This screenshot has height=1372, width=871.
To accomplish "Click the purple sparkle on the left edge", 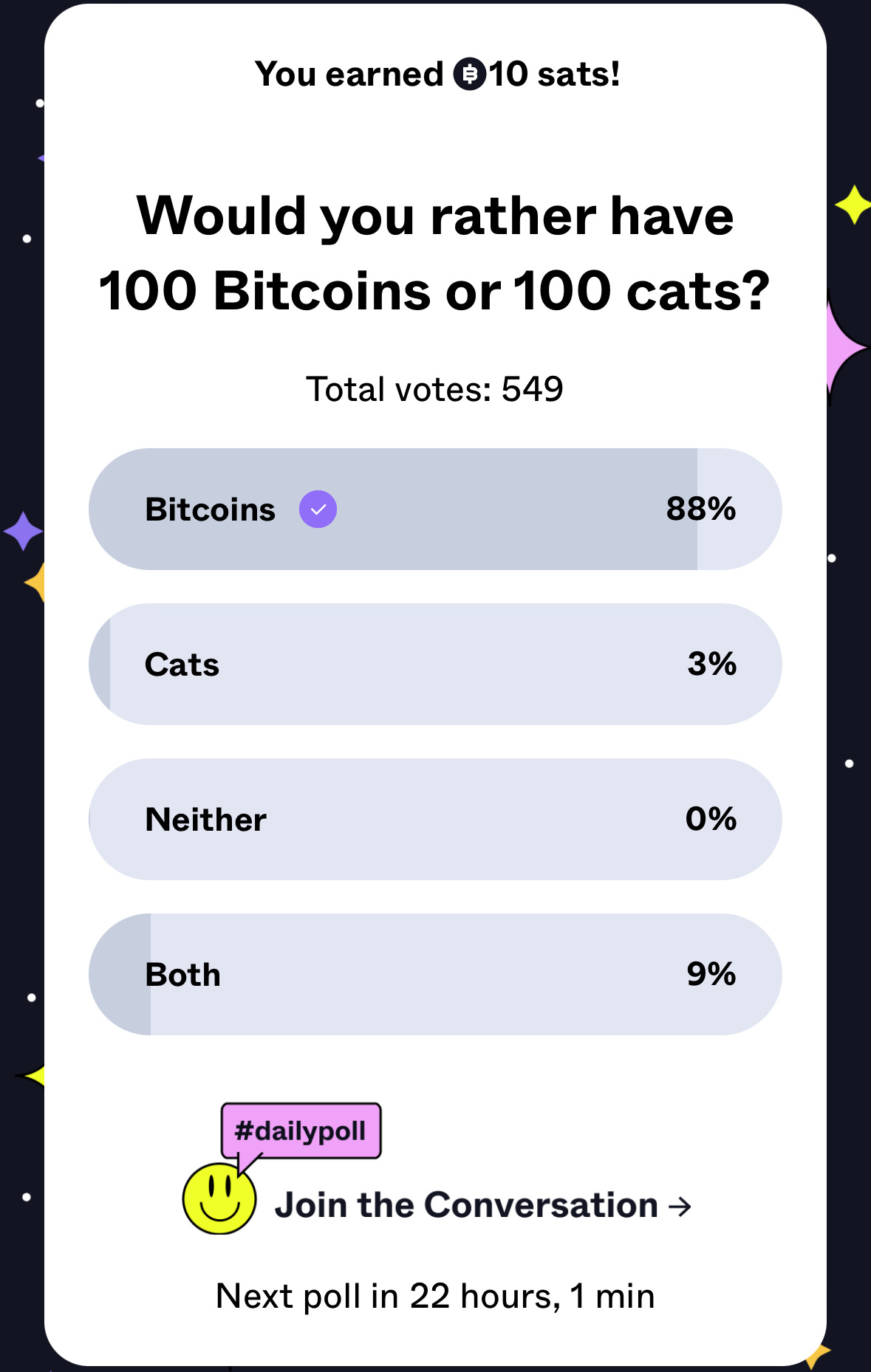I will click(23, 531).
